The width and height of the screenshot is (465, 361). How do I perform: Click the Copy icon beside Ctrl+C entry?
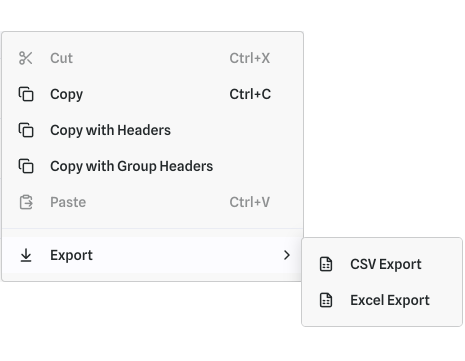pyautogui.click(x=26, y=94)
